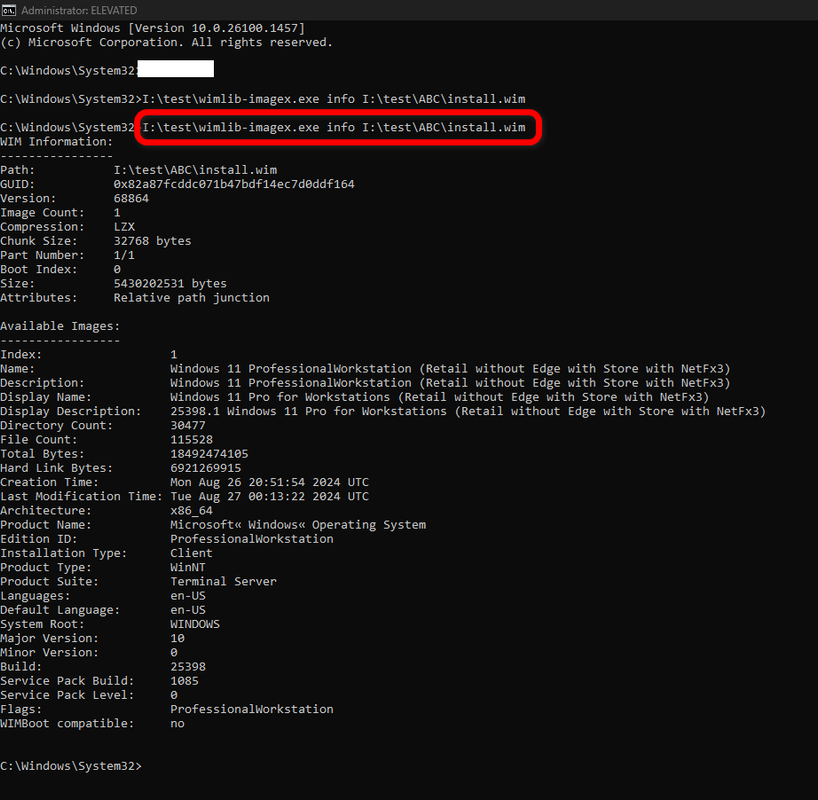
Task: Click the Microsoft Corporation copyright line
Action: pyautogui.click(x=166, y=42)
